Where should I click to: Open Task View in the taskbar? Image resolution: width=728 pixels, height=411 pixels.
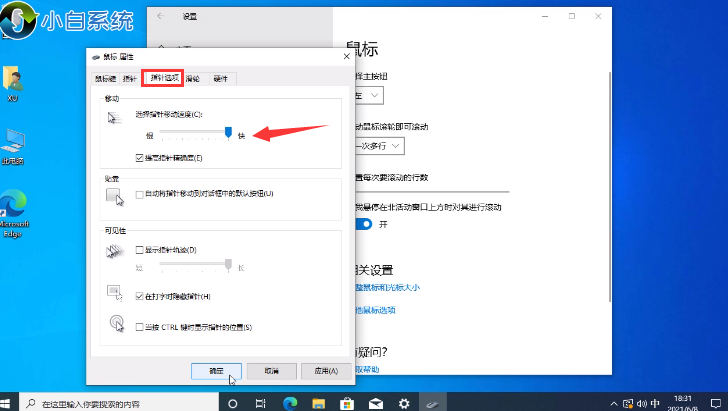262,403
